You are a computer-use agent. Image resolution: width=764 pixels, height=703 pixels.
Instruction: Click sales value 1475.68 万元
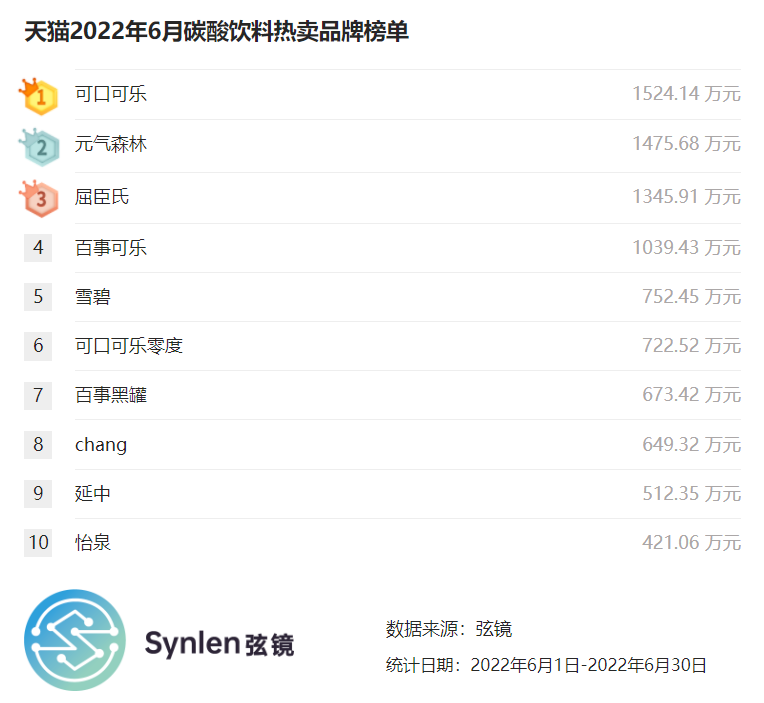pyautogui.click(x=687, y=144)
